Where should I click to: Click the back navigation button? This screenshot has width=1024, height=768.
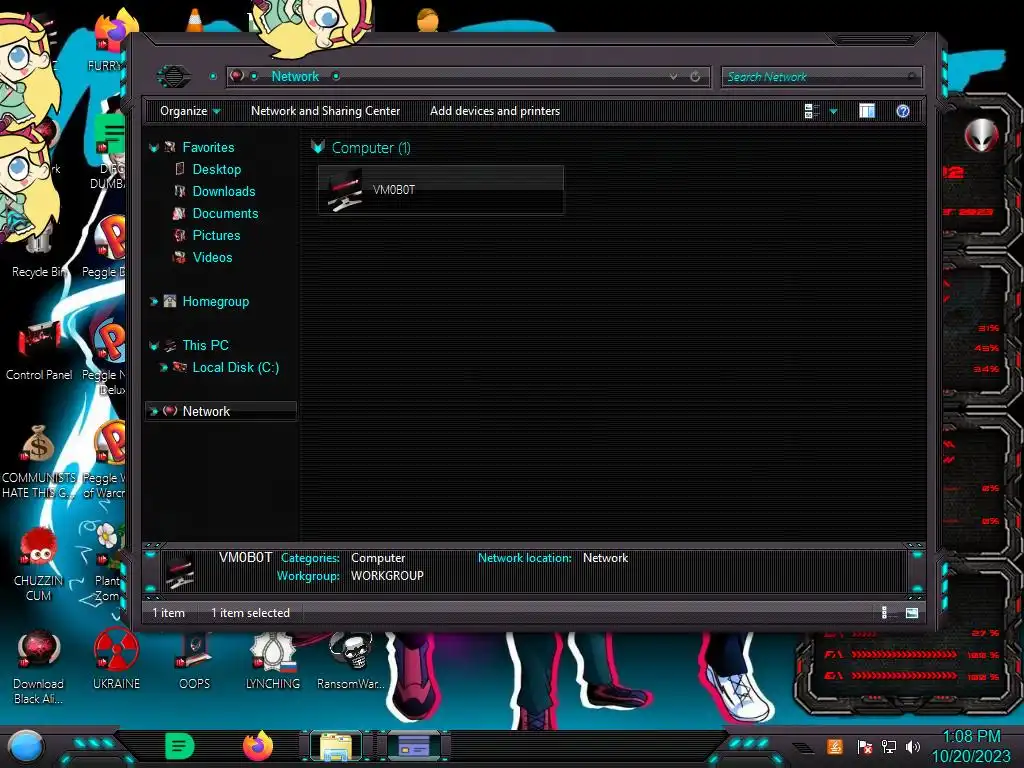pos(174,76)
